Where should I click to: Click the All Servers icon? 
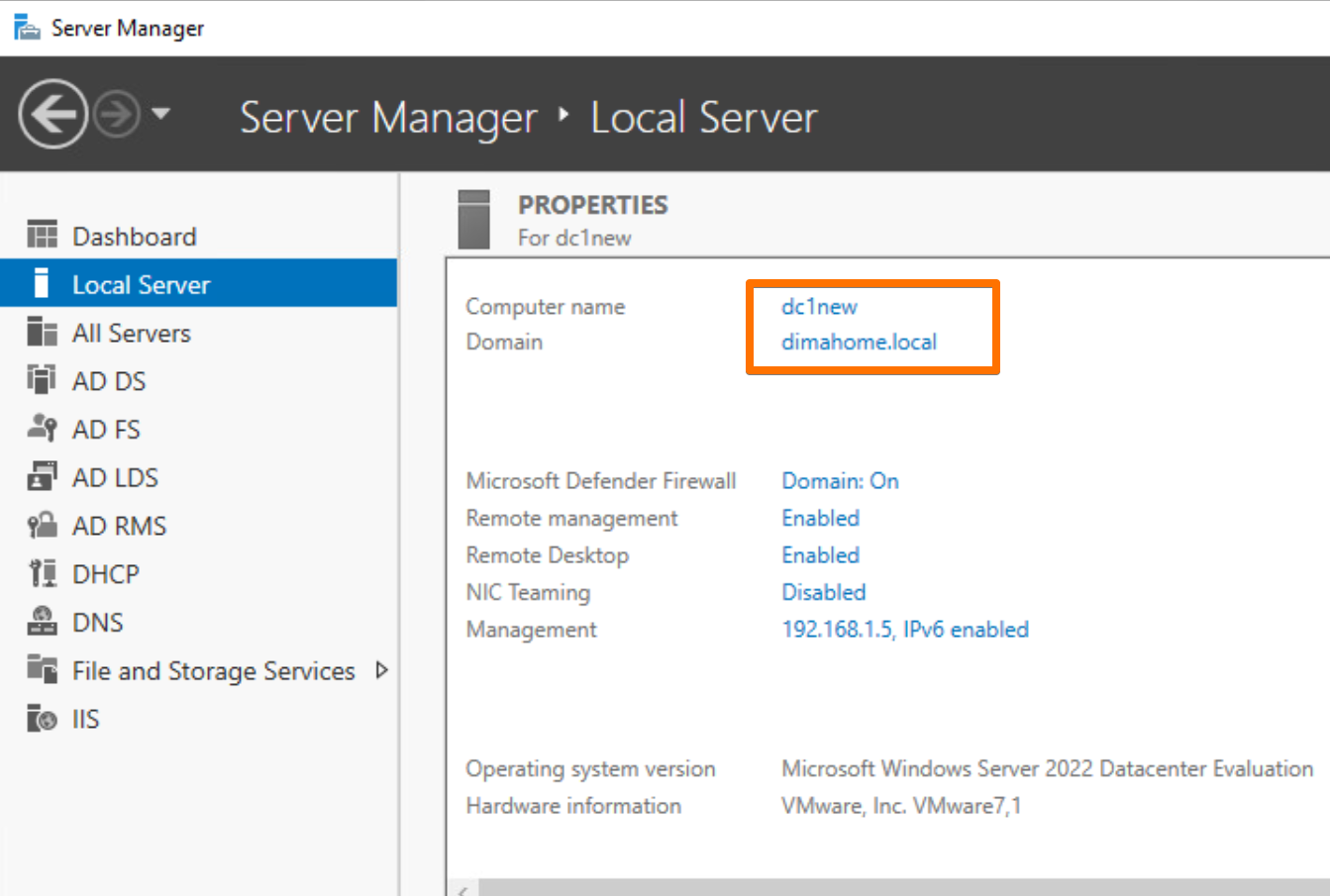click(x=42, y=333)
